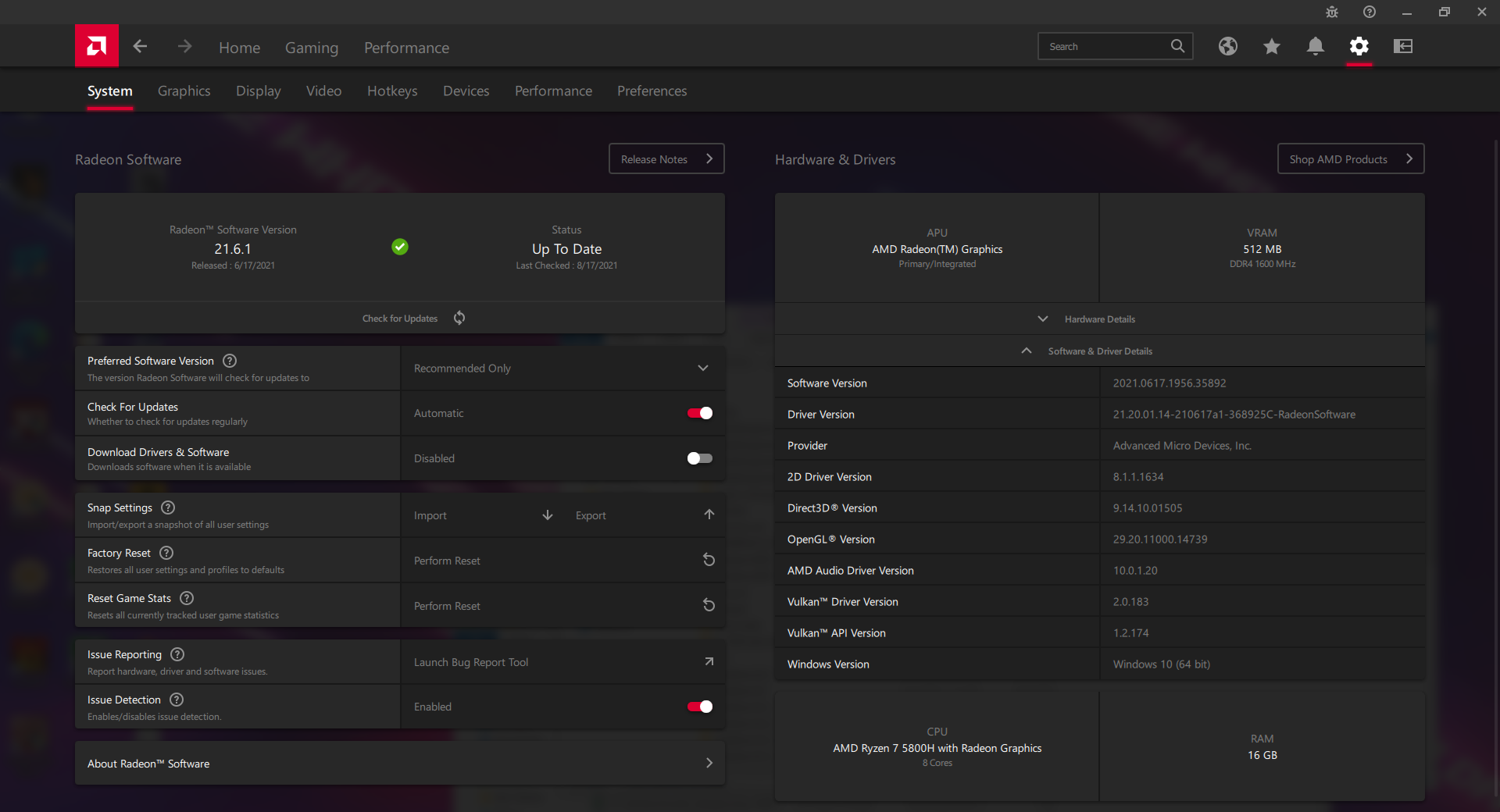
Task: Go back using the back arrow
Action: [x=140, y=47]
